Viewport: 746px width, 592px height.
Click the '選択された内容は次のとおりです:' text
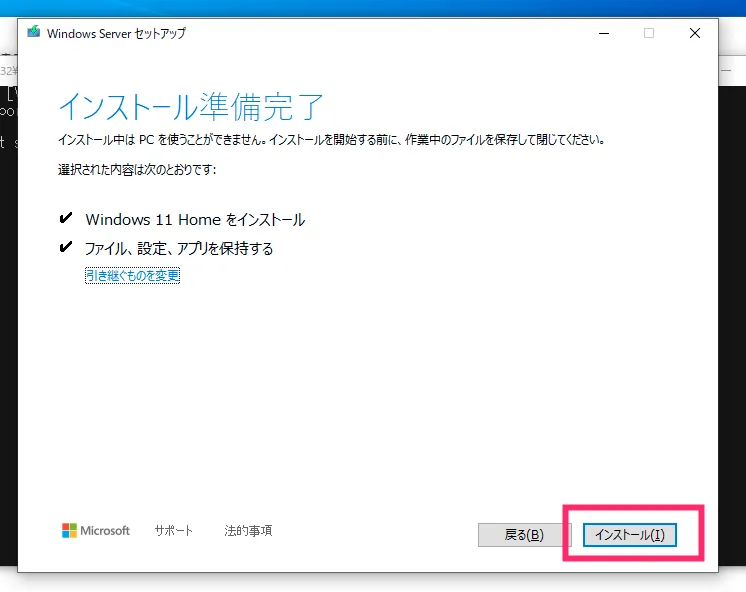pyautogui.click(x=137, y=169)
